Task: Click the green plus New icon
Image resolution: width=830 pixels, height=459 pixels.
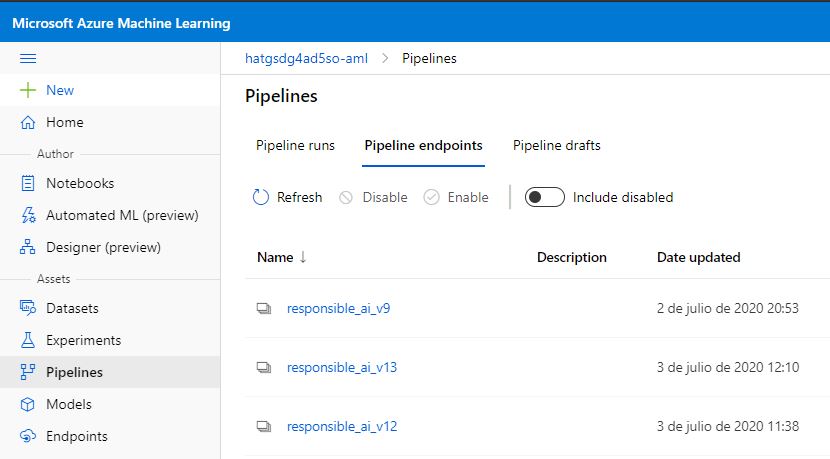Action: tap(28, 90)
